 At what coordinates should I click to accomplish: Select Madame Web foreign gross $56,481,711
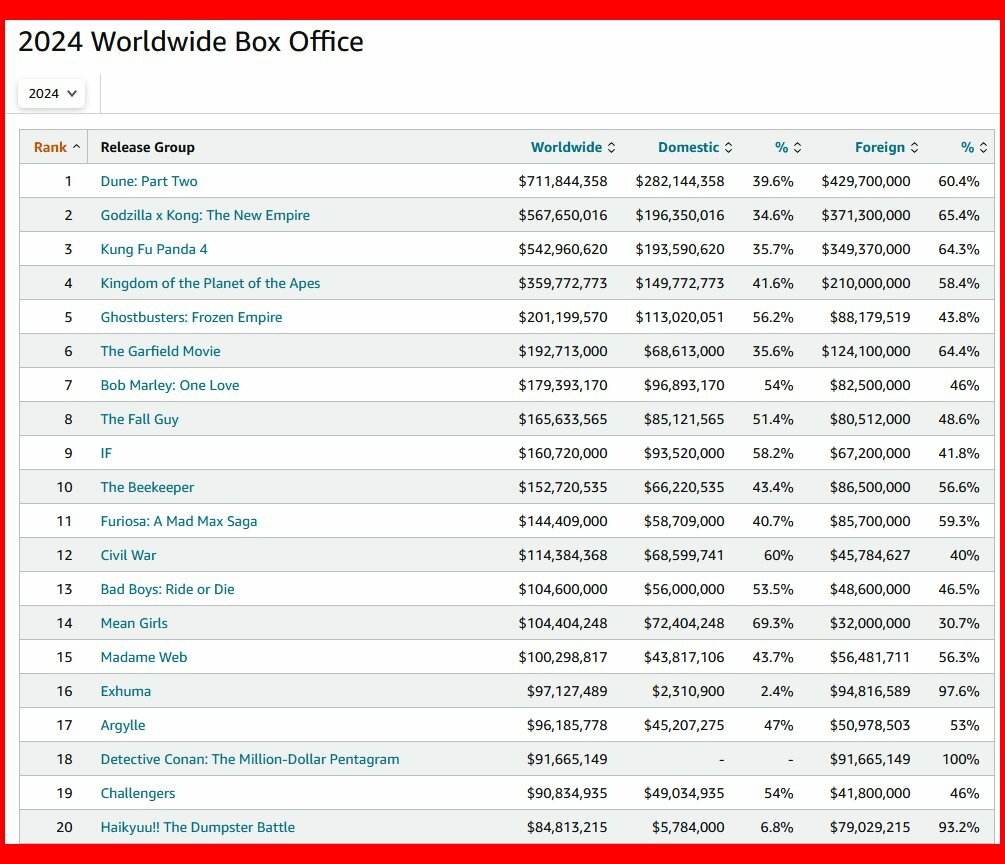pyautogui.click(x=870, y=657)
